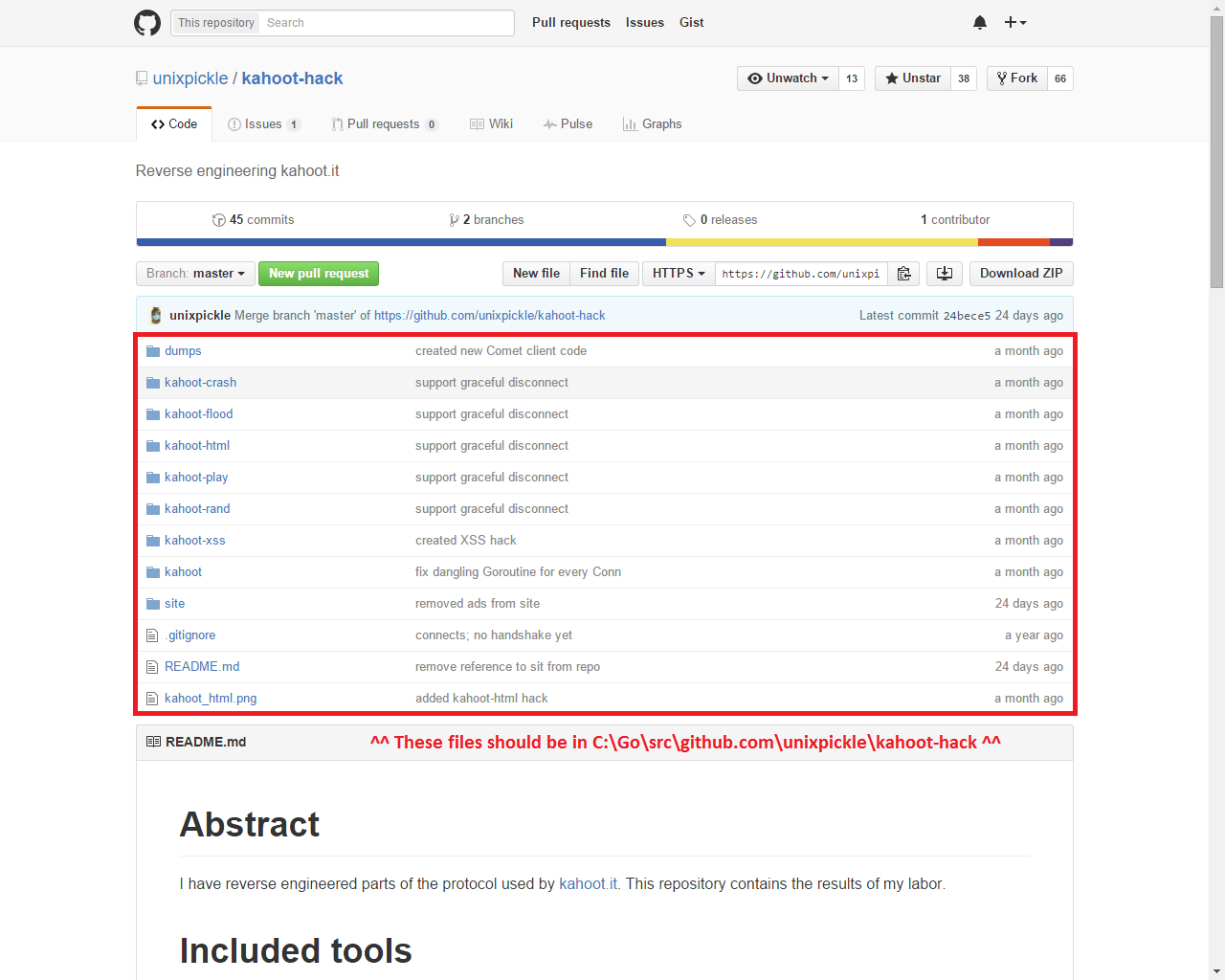Image resolution: width=1225 pixels, height=980 pixels.
Task: Open the kahoot-hack repository title link
Action: coord(292,78)
